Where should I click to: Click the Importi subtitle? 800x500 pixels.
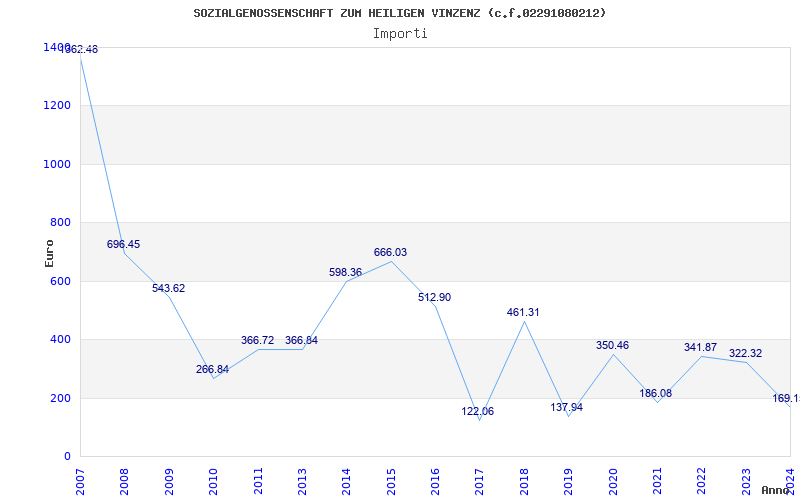[x=400, y=34]
